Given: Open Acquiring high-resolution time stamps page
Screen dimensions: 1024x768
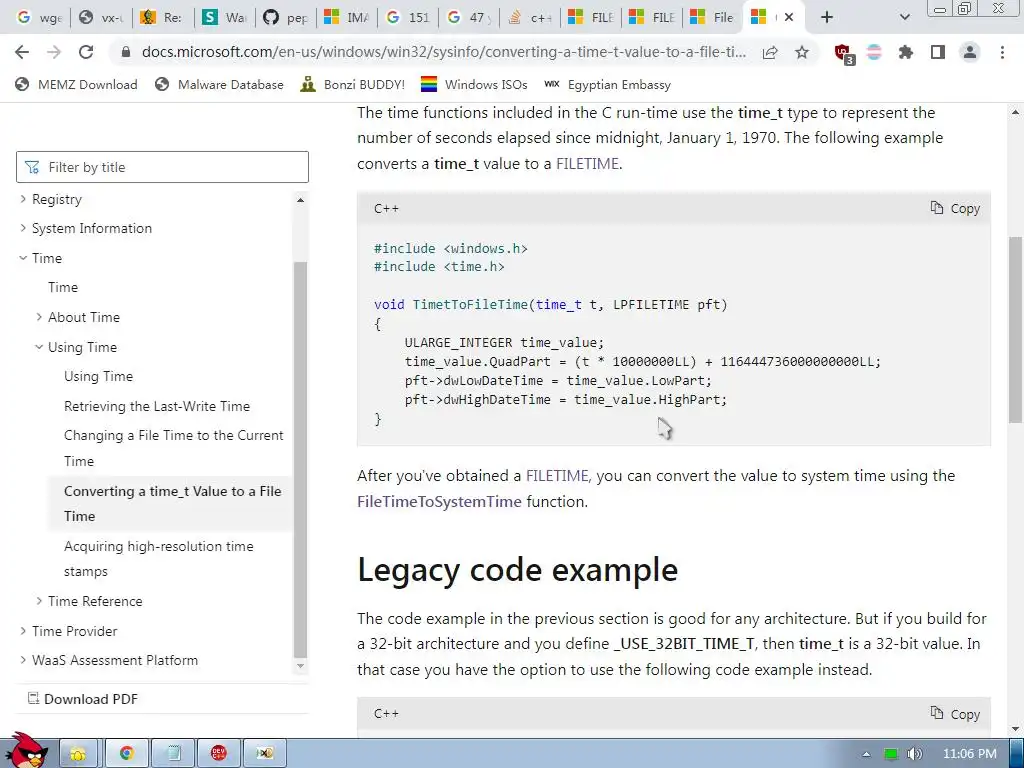Looking at the screenshot, I should (159, 558).
